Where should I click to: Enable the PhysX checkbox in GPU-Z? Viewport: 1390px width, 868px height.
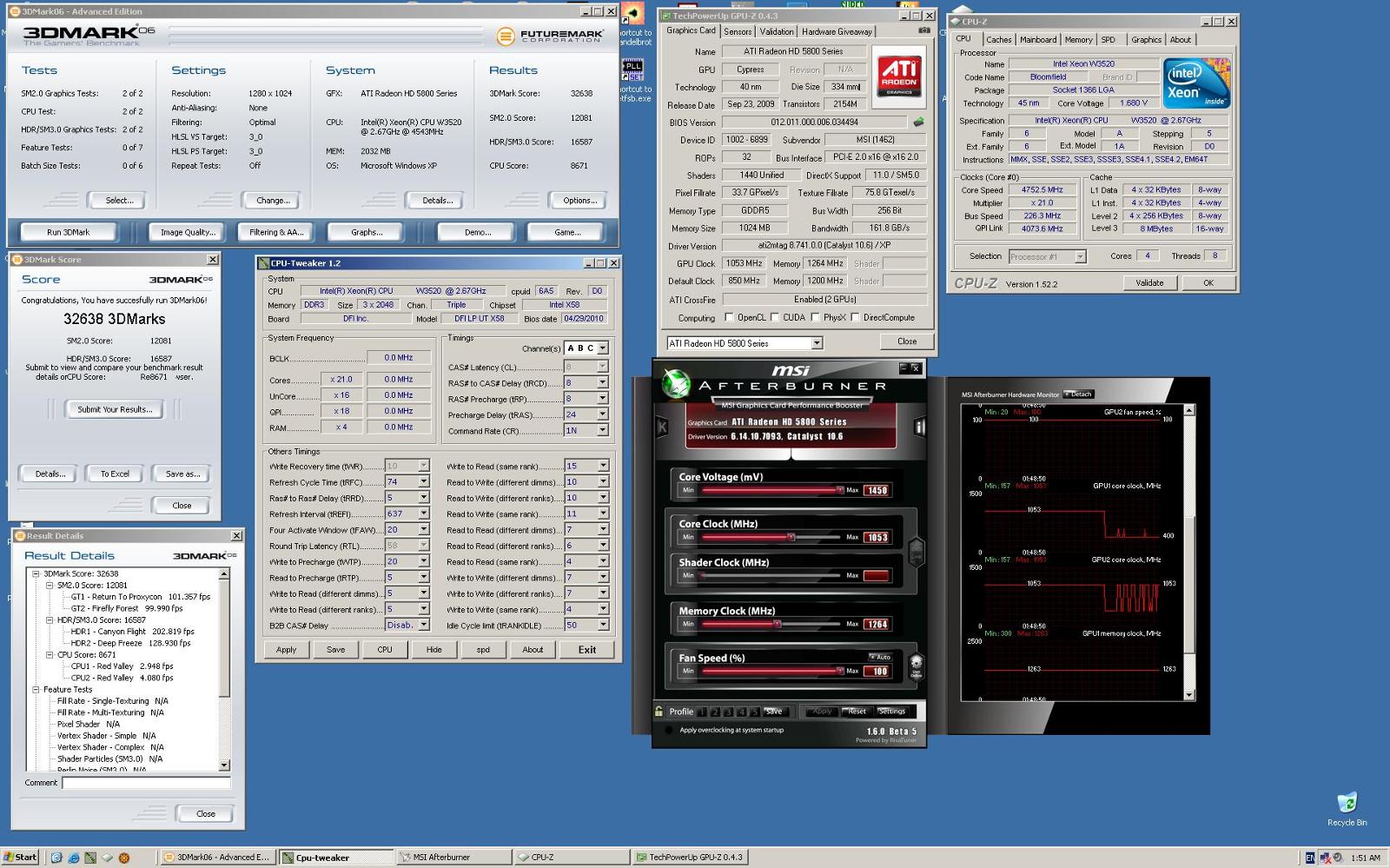[x=815, y=317]
